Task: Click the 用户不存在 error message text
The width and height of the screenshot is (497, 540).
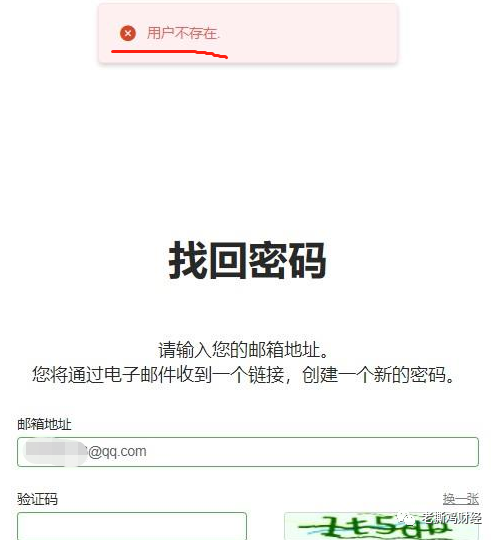Action: pyautogui.click(x=183, y=33)
